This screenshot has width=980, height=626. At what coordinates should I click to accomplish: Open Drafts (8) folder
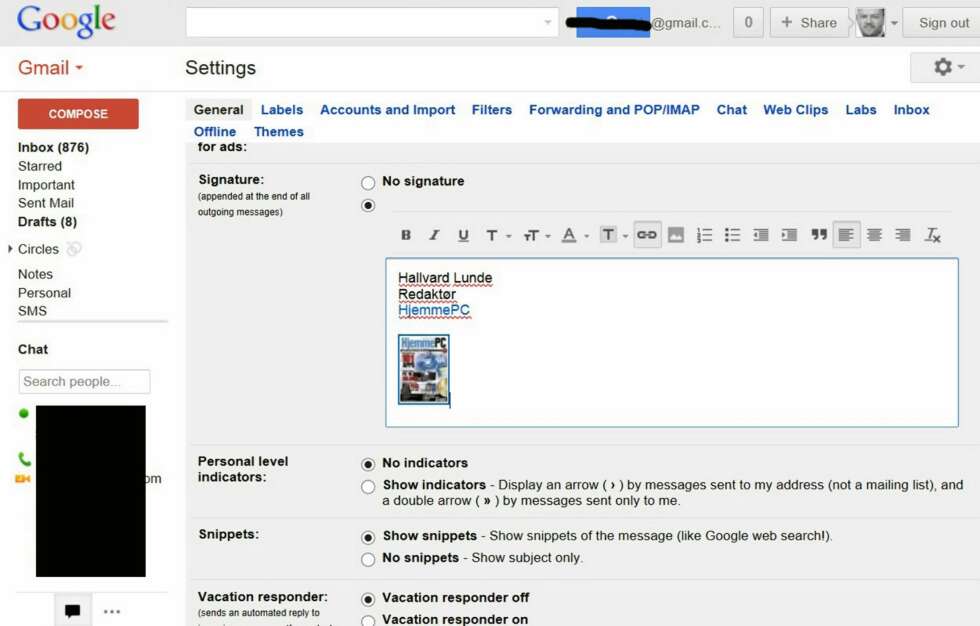48,222
